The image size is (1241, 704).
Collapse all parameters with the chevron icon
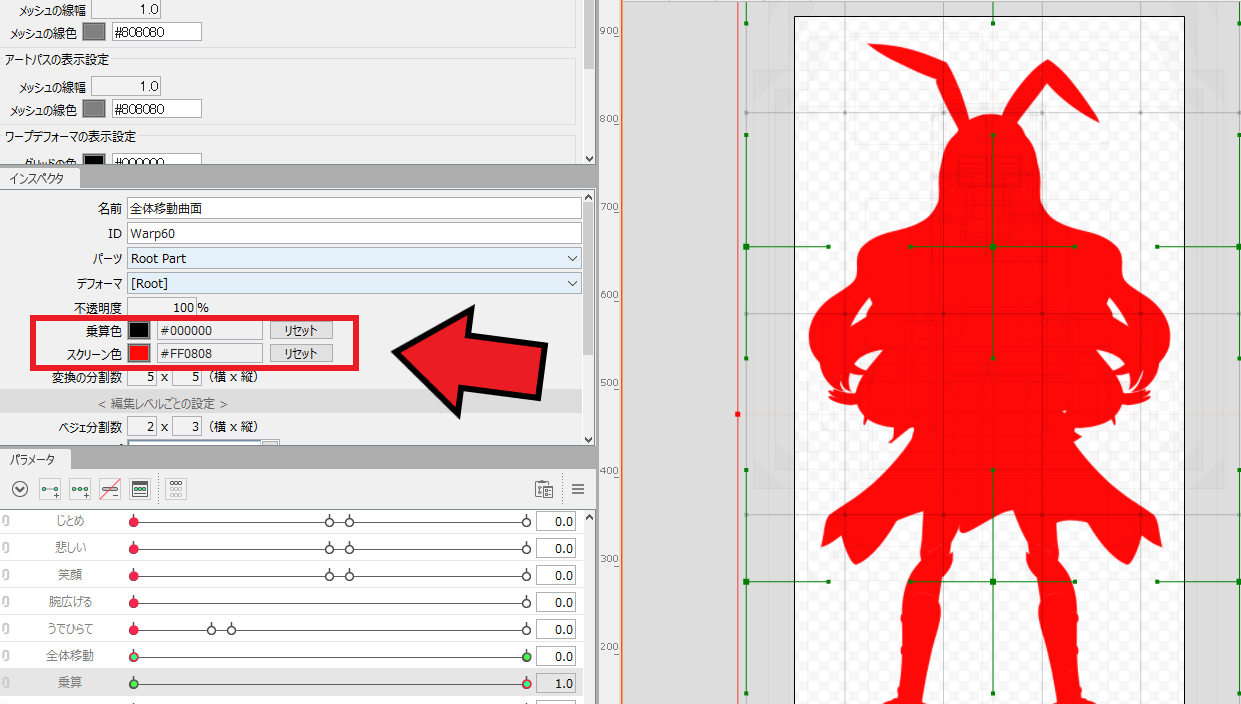click(x=19, y=488)
